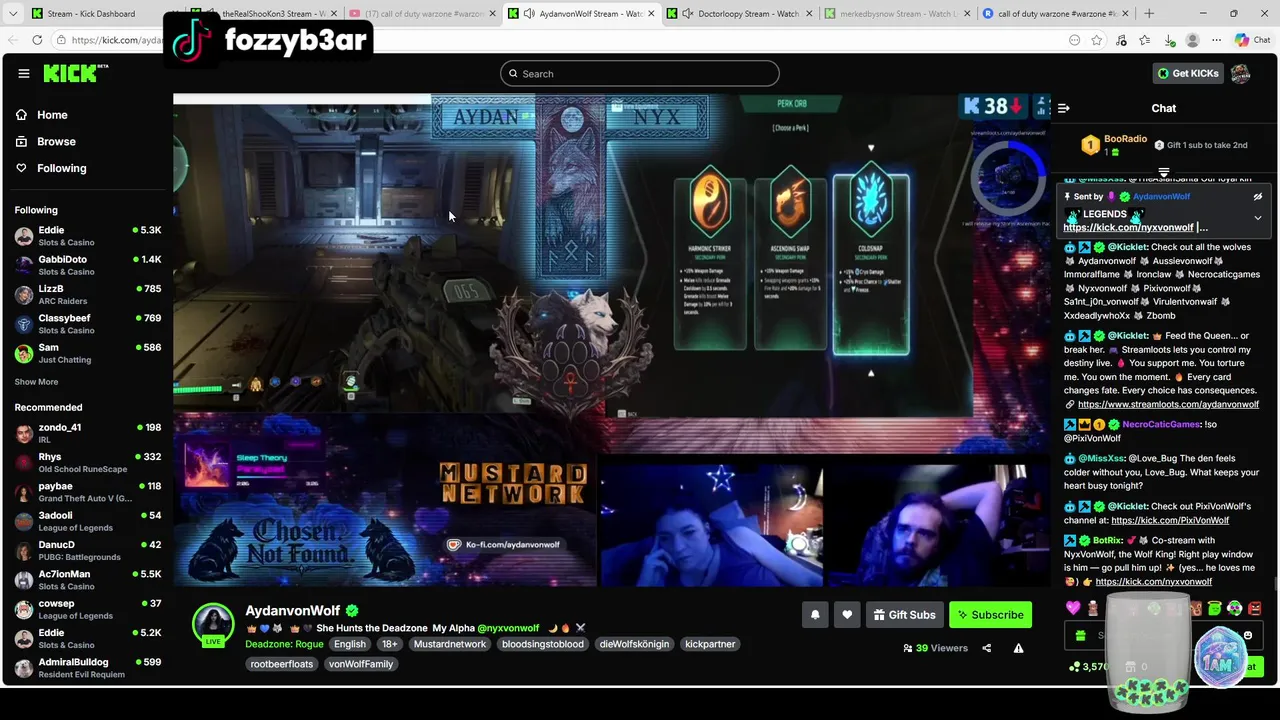This screenshot has width=1280, height=720.
Task: Click the Get KICKs button
Action: click(x=1188, y=73)
